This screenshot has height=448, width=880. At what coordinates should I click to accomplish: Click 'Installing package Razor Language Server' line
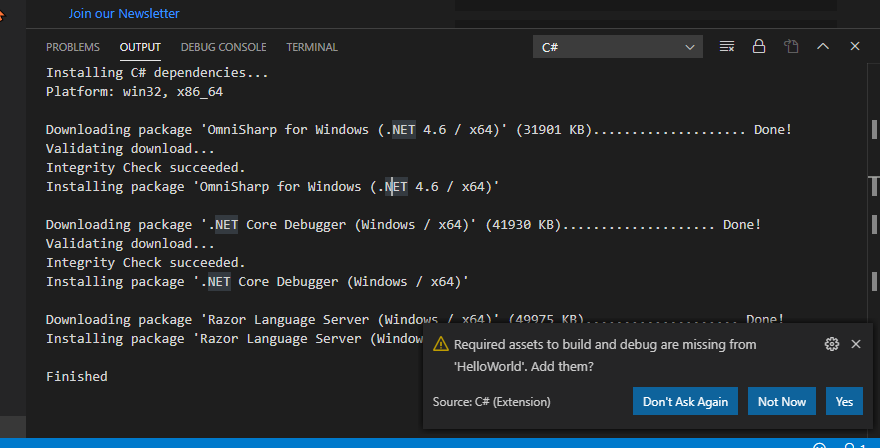coord(235,339)
